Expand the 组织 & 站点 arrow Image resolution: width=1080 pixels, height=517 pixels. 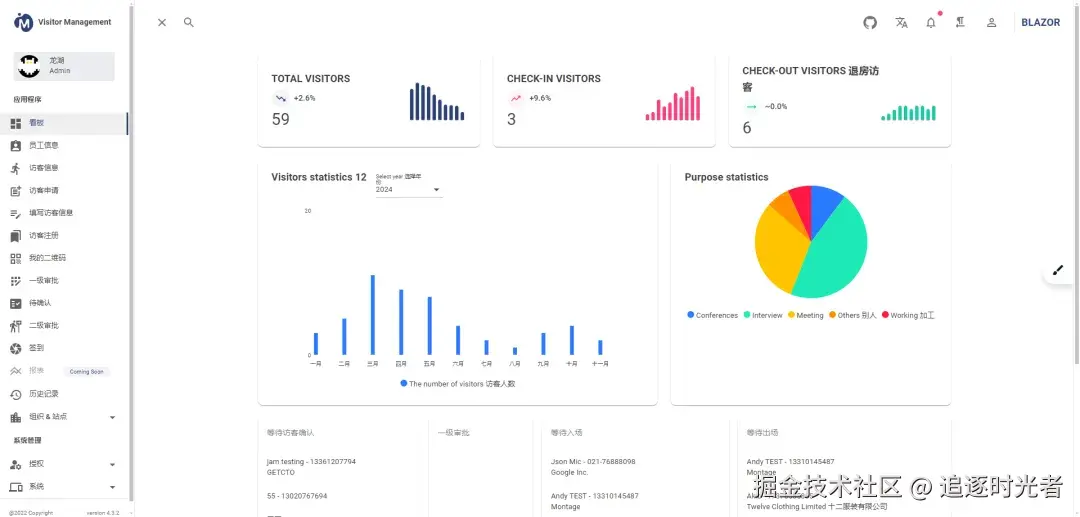coord(112,417)
